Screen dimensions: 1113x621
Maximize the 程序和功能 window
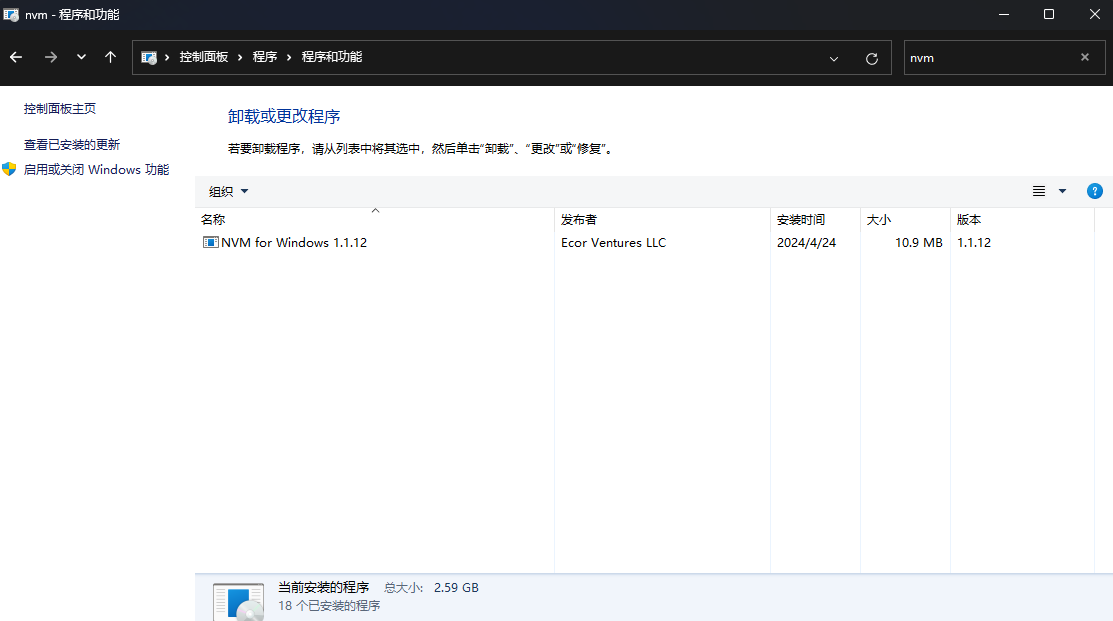[1048, 14]
